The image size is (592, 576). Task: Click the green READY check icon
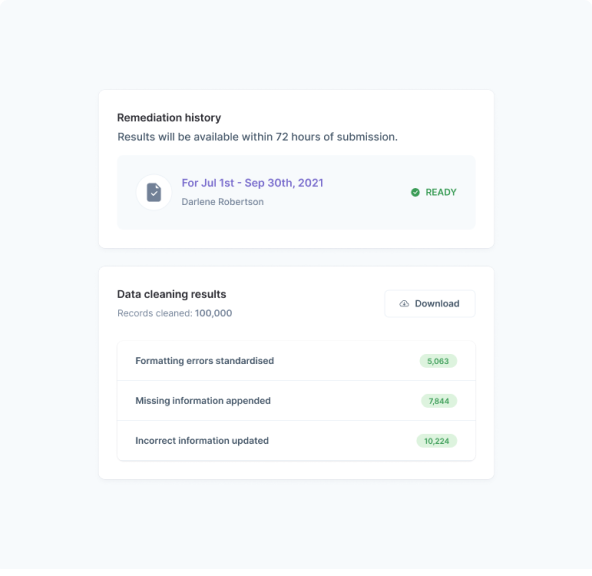pyautogui.click(x=415, y=192)
